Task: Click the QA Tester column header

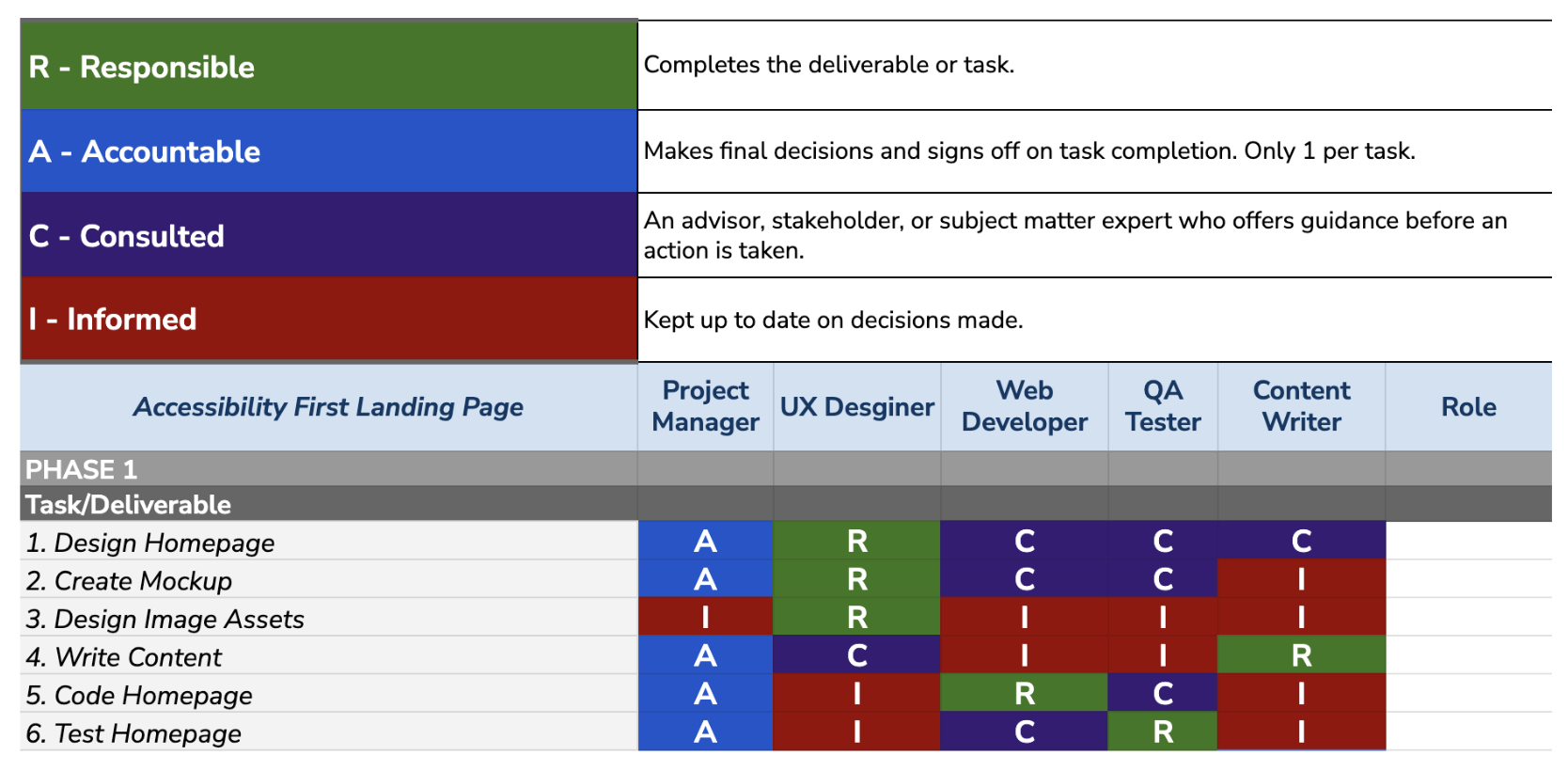Action: pos(1163,406)
